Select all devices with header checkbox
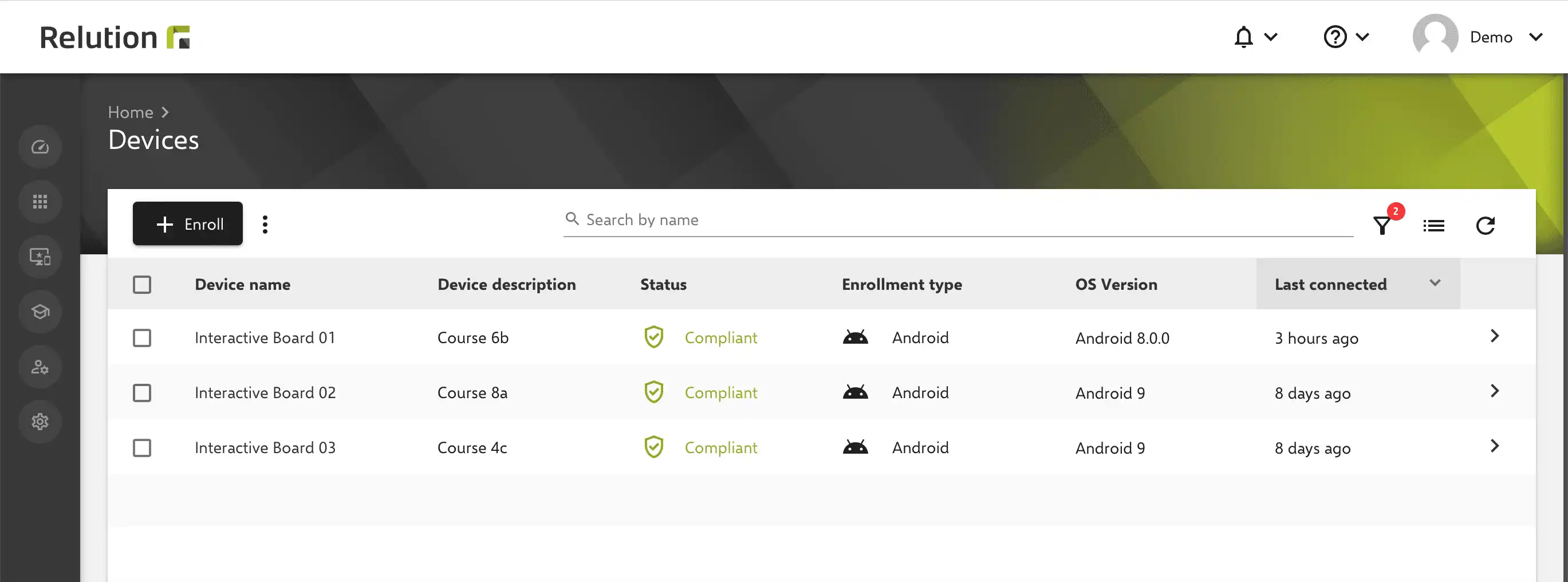Viewport: 1568px width, 582px height. pos(142,284)
